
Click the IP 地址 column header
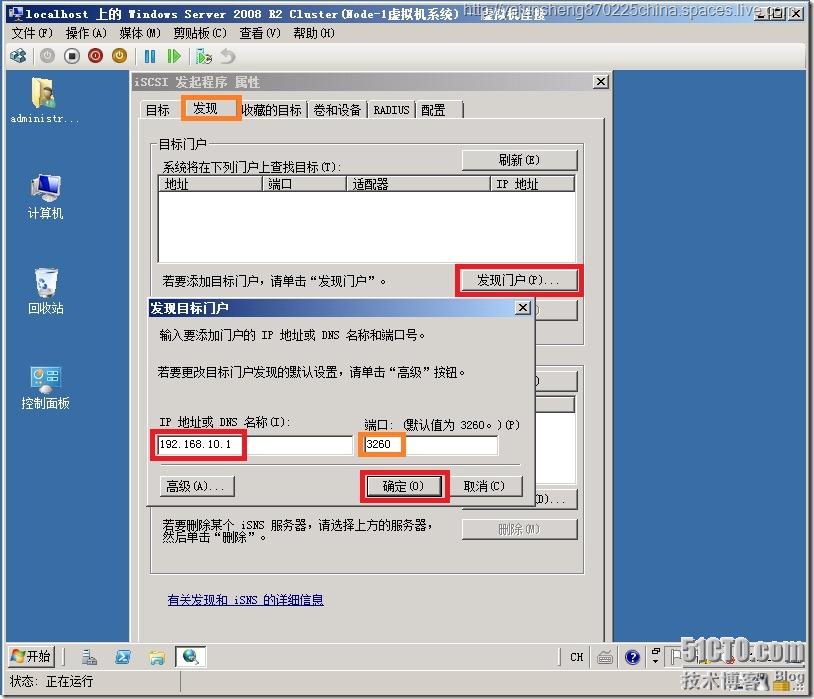(533, 184)
